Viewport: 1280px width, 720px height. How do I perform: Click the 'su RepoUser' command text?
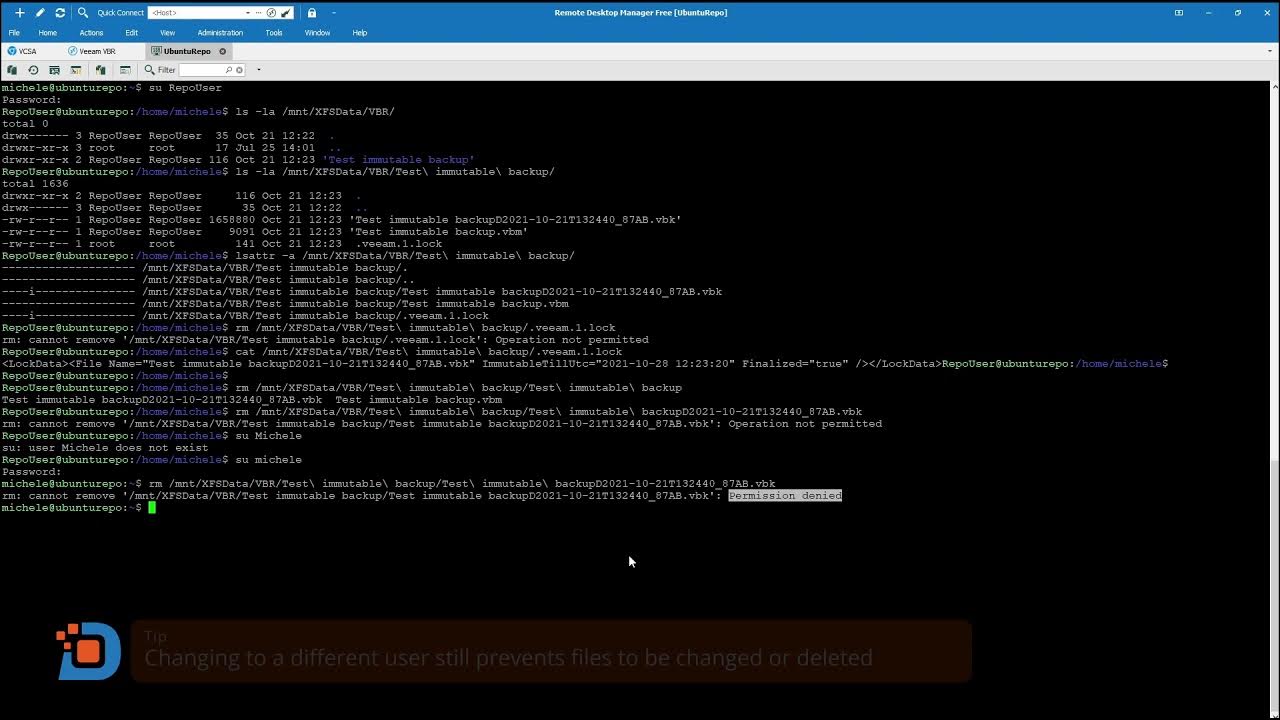click(185, 88)
